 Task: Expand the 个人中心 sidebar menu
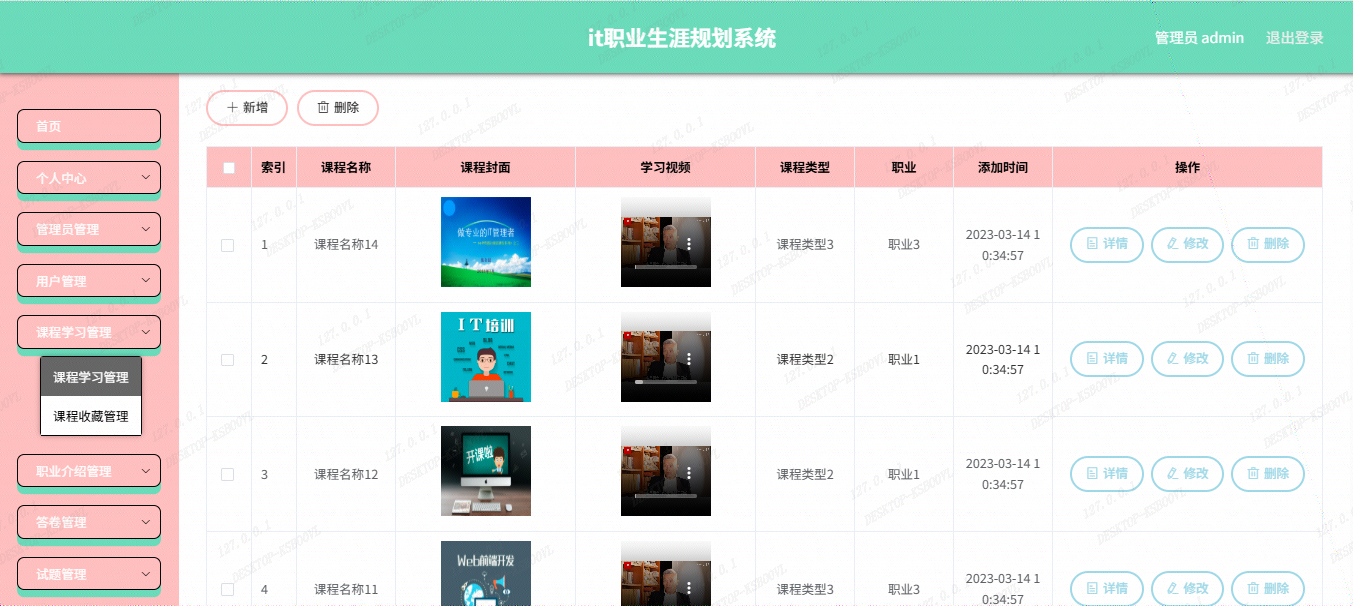pos(89,178)
